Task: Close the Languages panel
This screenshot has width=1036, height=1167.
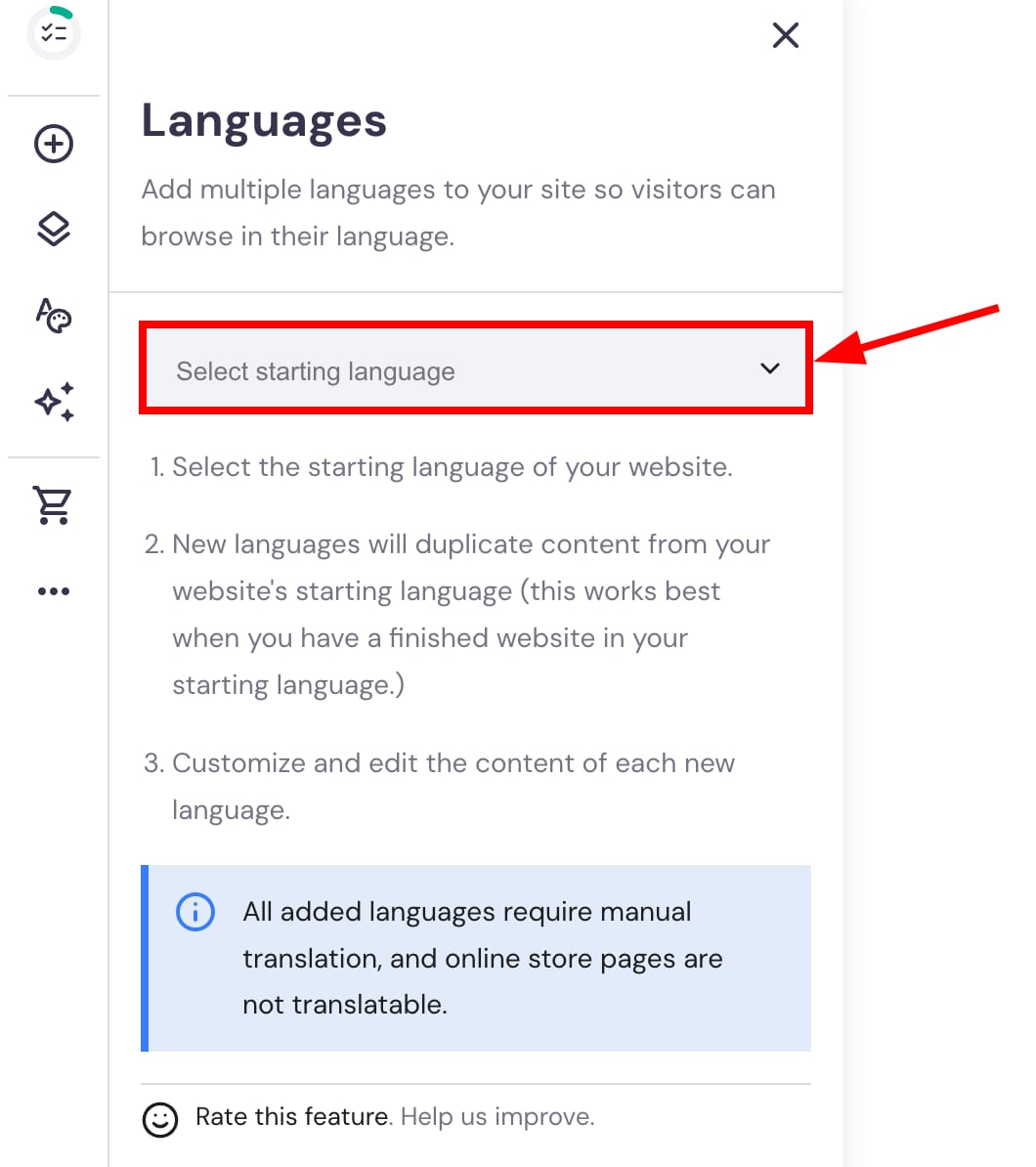Action: point(785,35)
